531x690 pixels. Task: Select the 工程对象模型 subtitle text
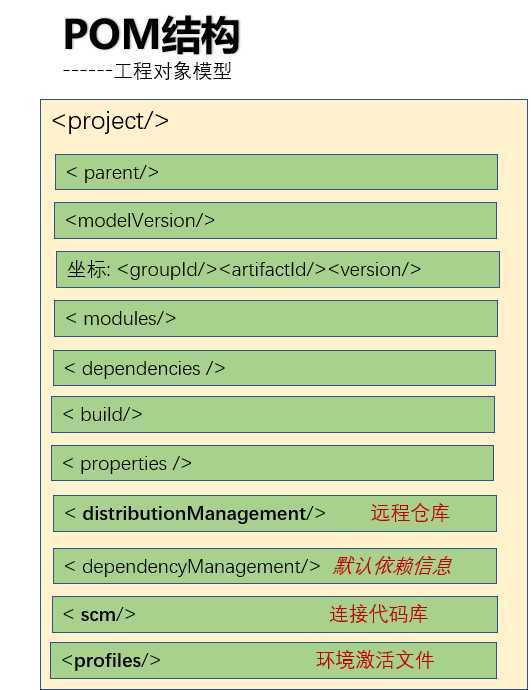pos(172,71)
